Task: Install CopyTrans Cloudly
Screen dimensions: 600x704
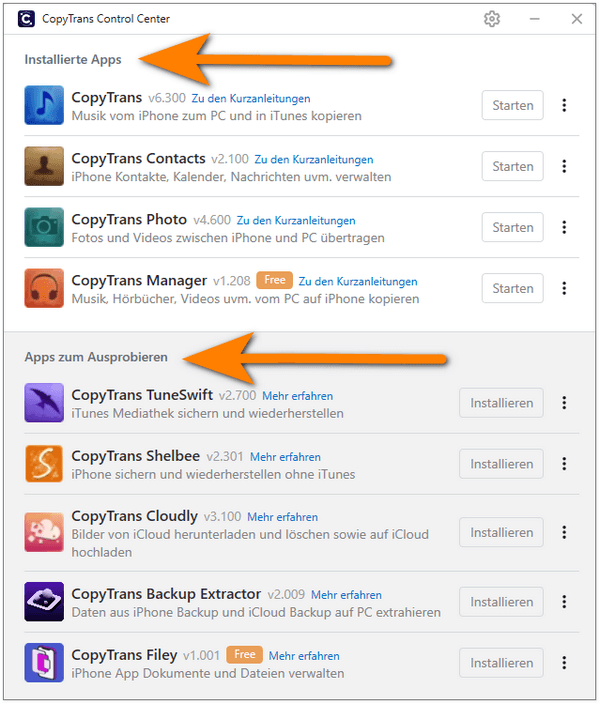Action: pyautogui.click(x=501, y=532)
